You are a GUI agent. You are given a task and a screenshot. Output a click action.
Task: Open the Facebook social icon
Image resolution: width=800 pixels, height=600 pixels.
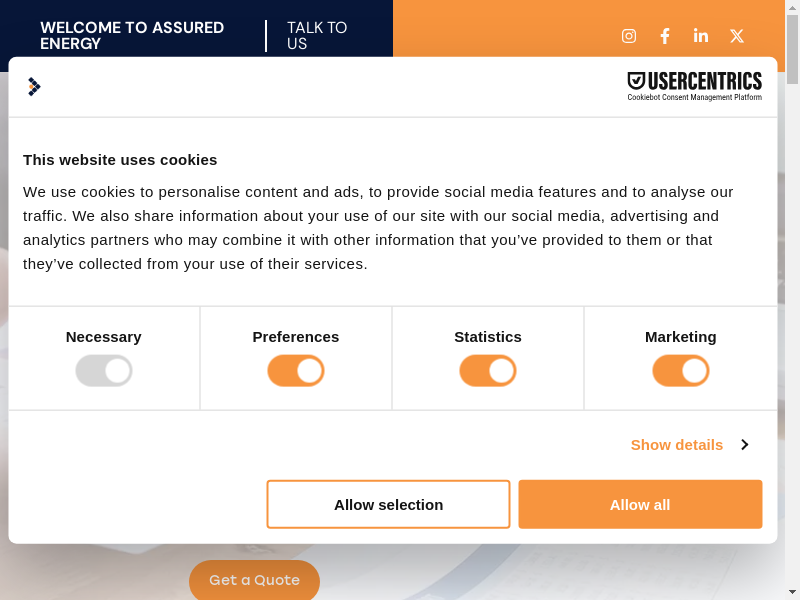coord(665,36)
